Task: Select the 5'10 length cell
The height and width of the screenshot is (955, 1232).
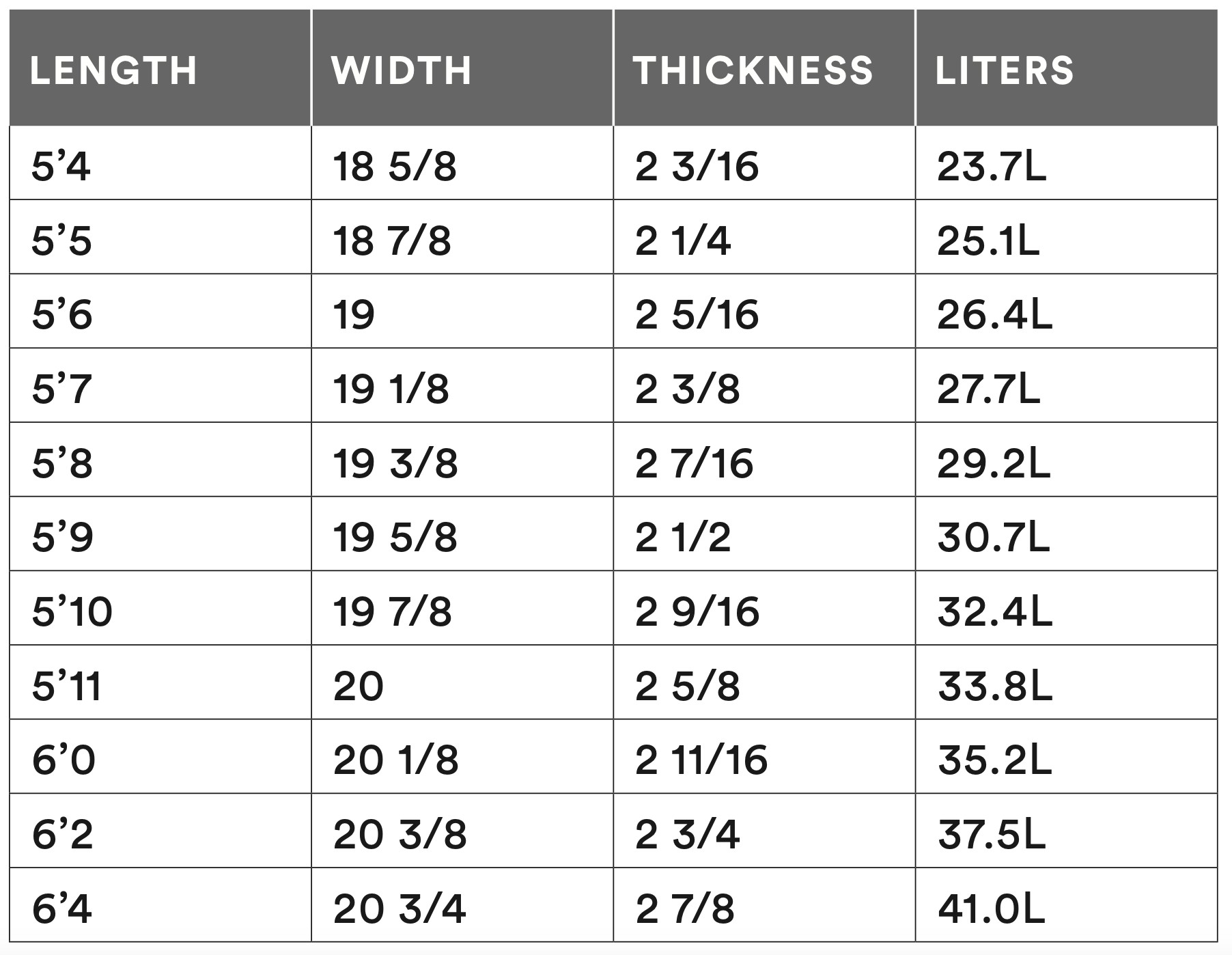Action: [72, 611]
